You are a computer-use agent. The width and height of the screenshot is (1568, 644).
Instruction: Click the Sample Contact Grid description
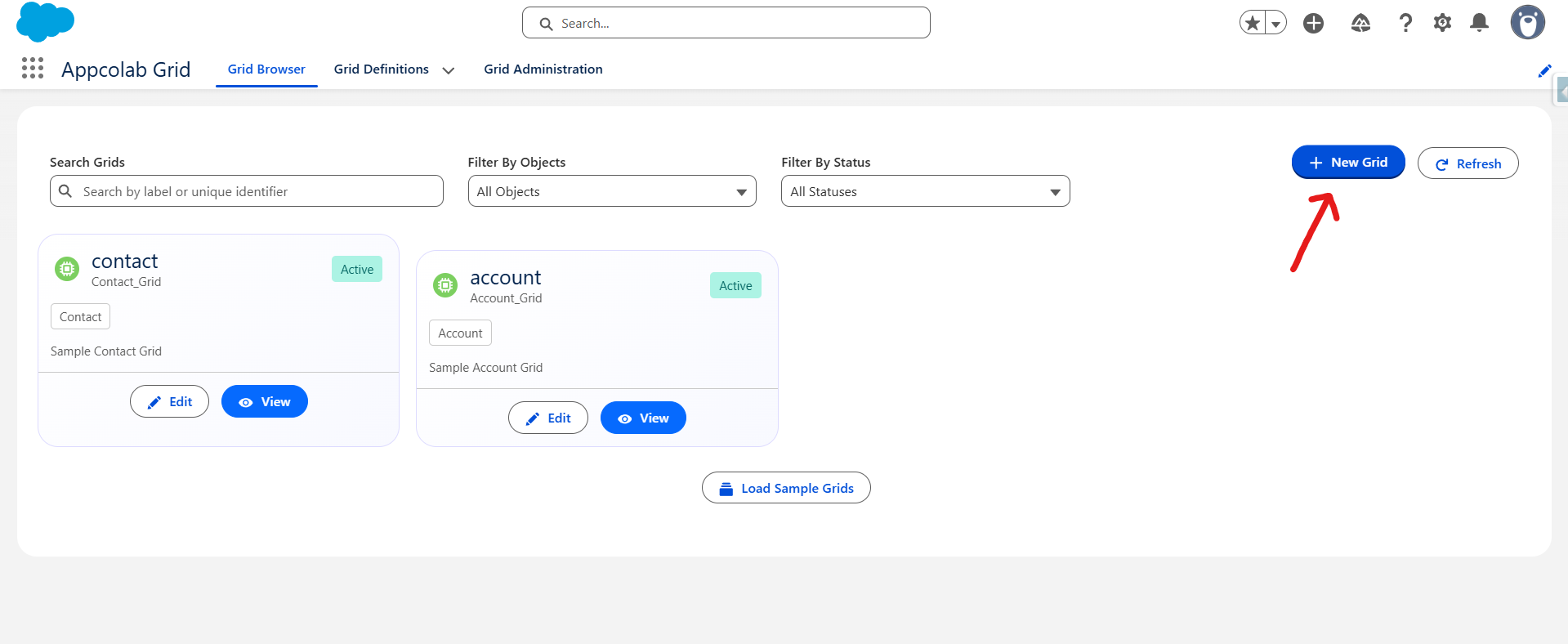pos(106,351)
